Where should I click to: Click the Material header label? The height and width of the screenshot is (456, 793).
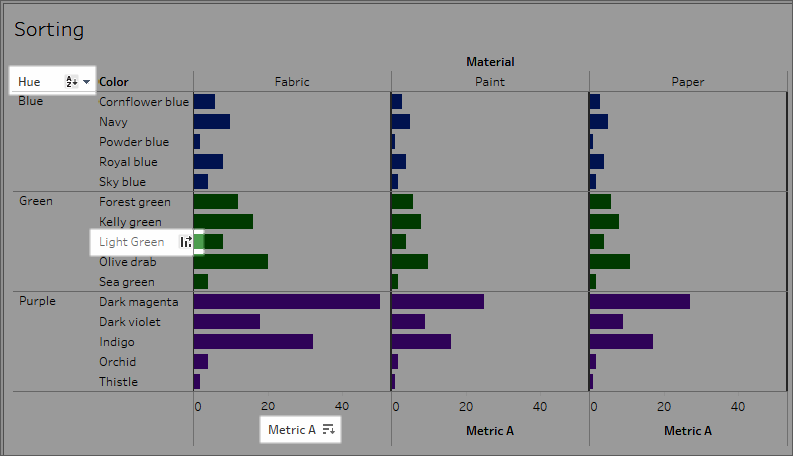click(x=490, y=62)
